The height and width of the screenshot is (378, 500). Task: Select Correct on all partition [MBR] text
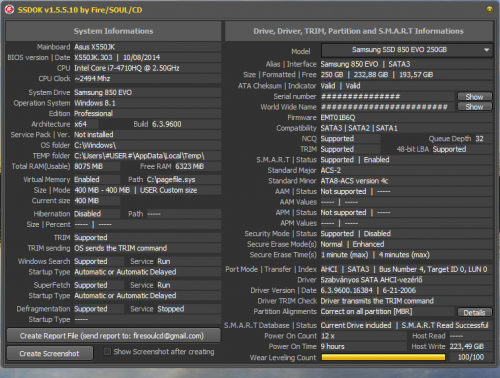[366, 312]
